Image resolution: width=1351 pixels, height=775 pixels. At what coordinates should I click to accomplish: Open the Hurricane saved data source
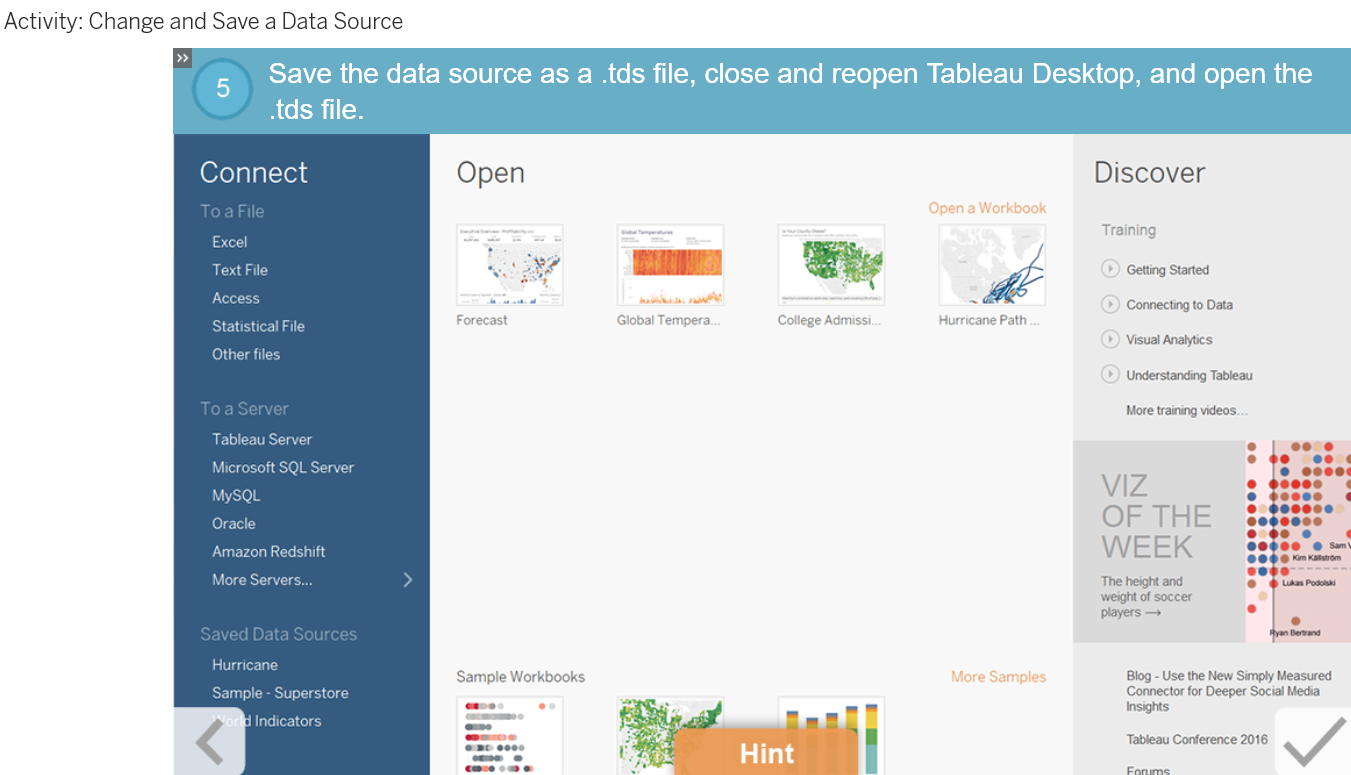[x=245, y=665]
